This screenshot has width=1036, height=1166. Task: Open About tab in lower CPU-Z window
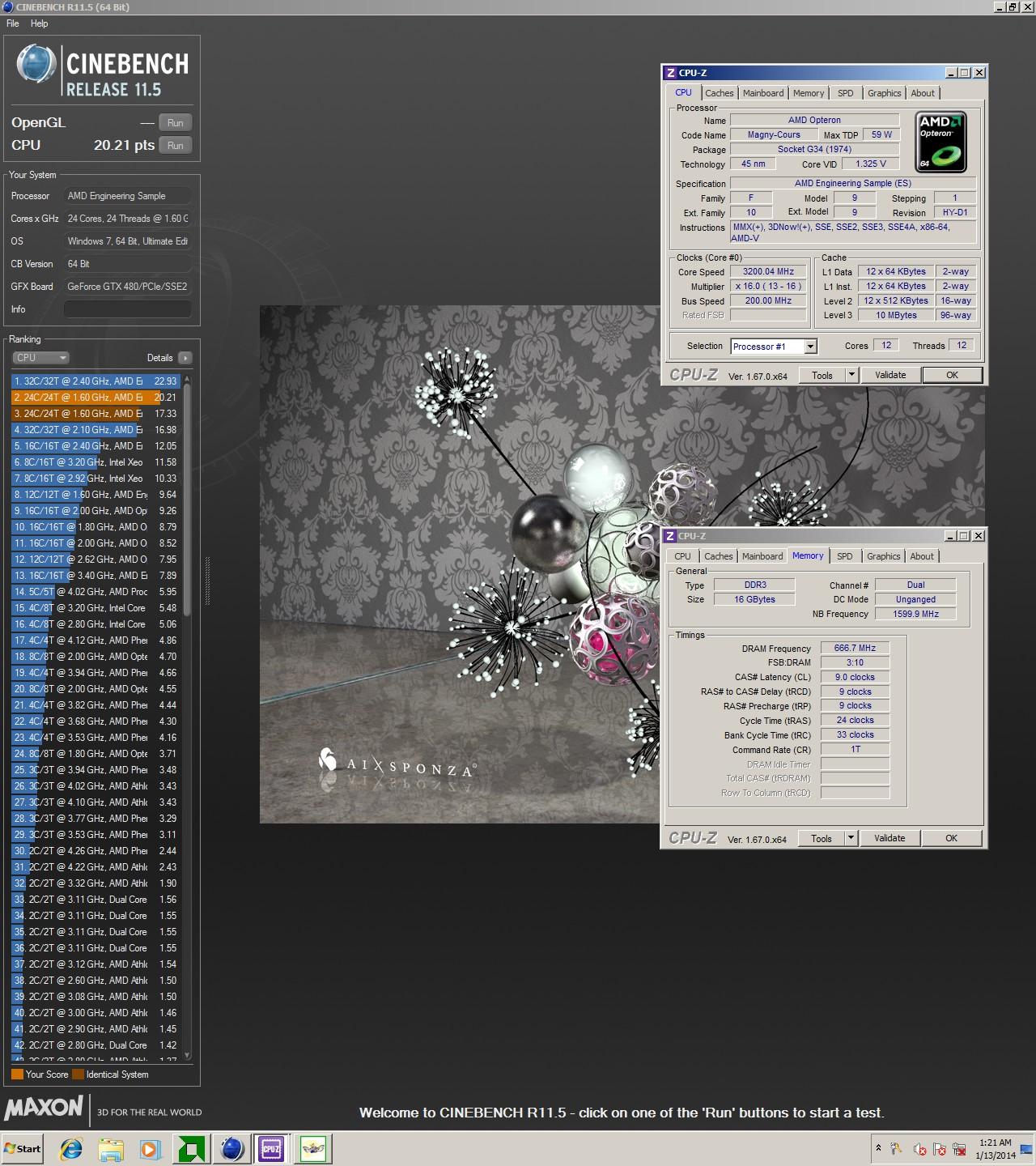(x=922, y=556)
